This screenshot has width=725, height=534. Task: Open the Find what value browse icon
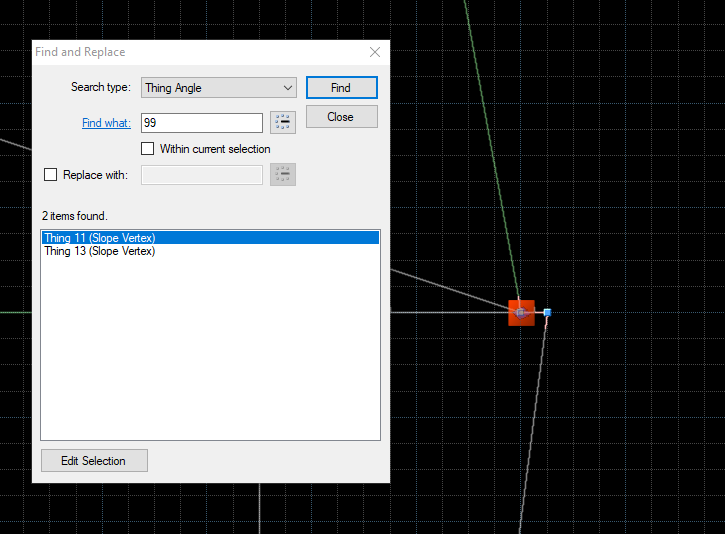pyautogui.click(x=283, y=123)
